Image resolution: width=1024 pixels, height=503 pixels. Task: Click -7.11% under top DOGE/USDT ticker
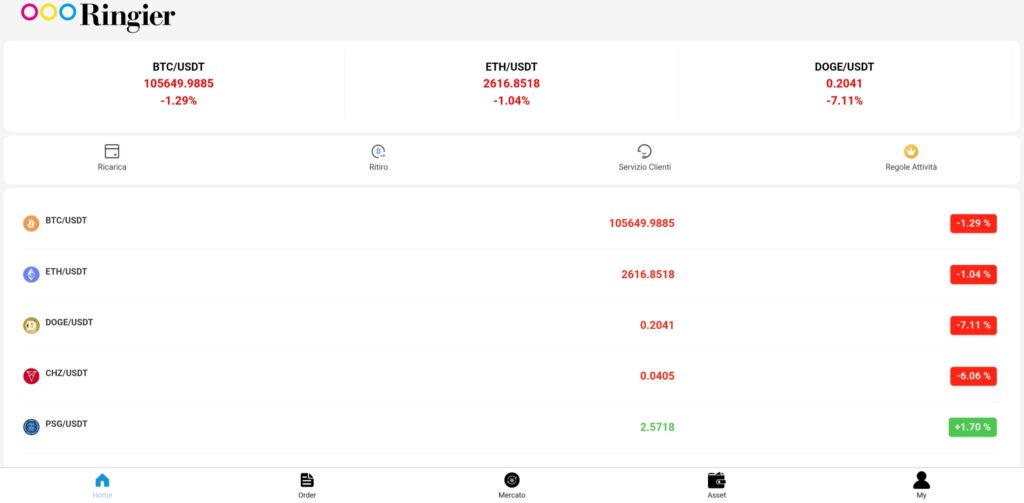click(844, 101)
